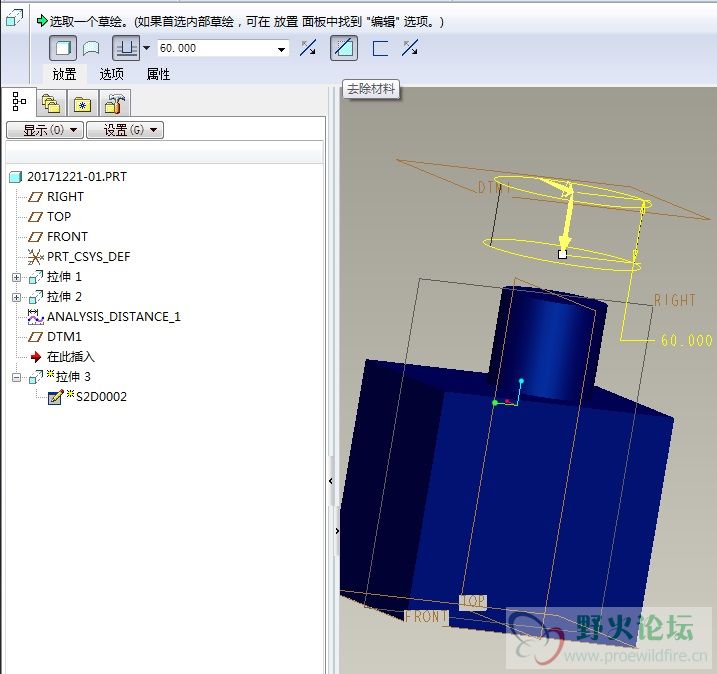Image resolution: width=717 pixels, height=674 pixels.
Task: Click the TOP plane label in viewport
Action: (x=473, y=602)
